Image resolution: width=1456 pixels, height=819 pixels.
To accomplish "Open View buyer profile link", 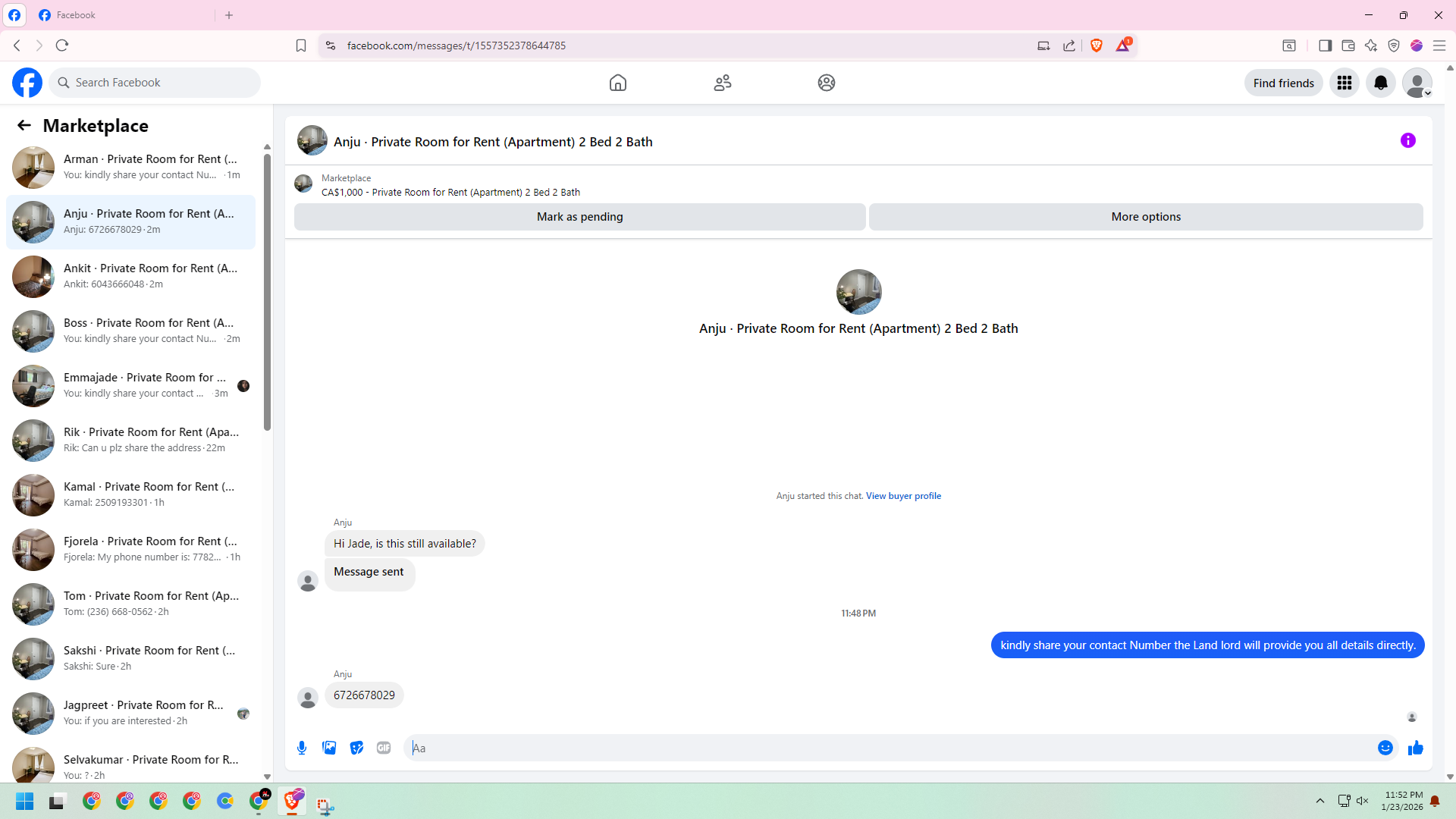I will tap(903, 496).
